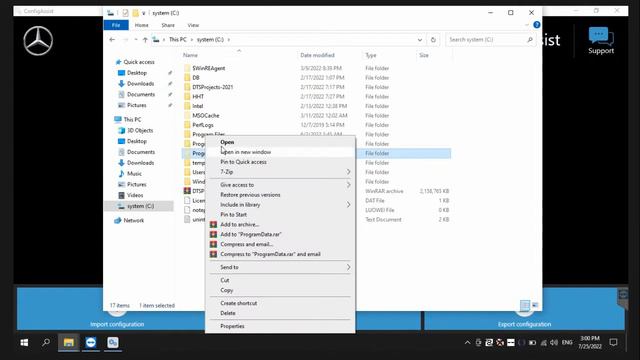The image size is (640, 360).
Task: Click WinRAR icon beside Add to archive
Action: tap(213, 224)
